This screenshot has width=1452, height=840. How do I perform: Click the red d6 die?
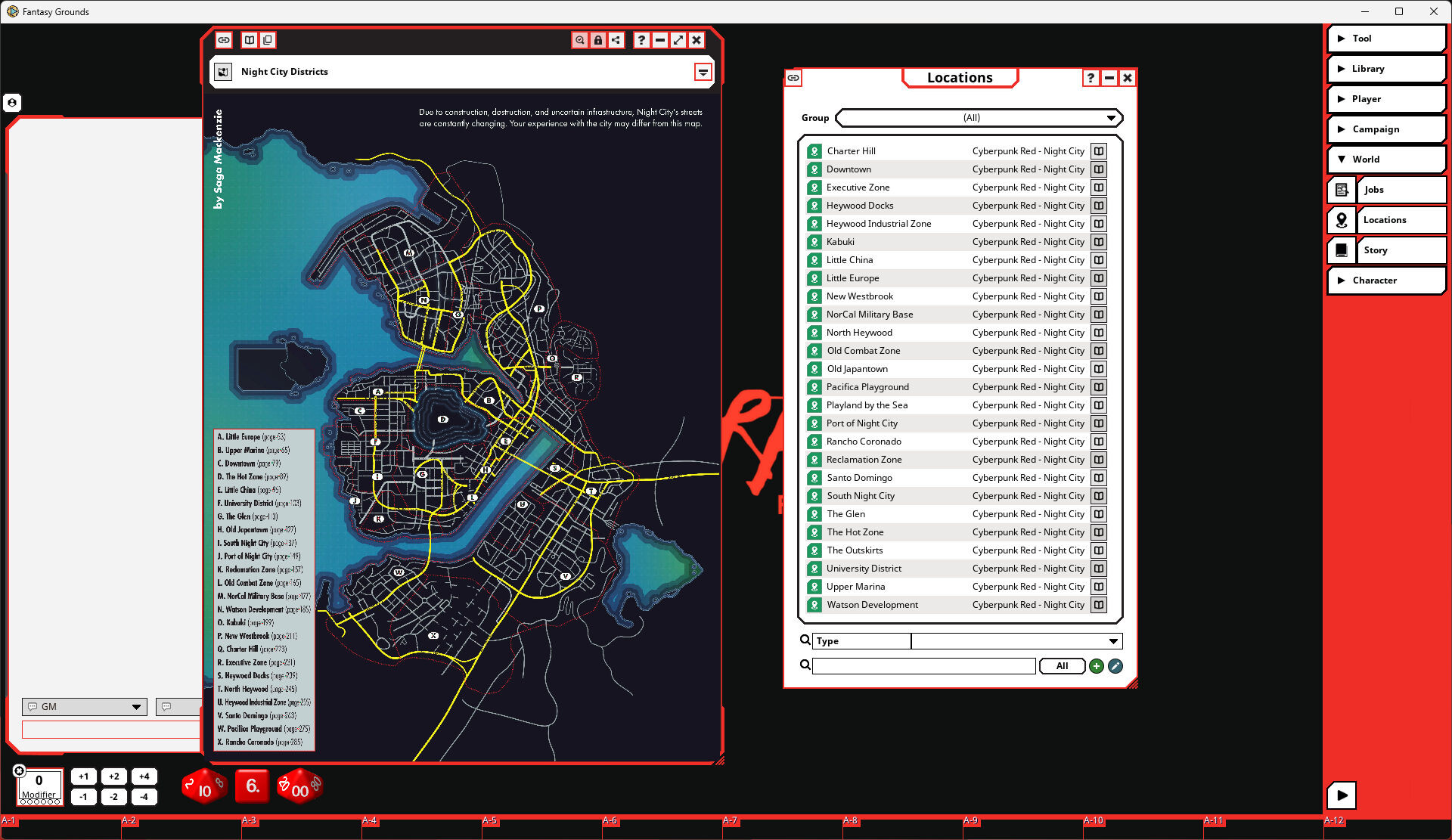tap(253, 787)
